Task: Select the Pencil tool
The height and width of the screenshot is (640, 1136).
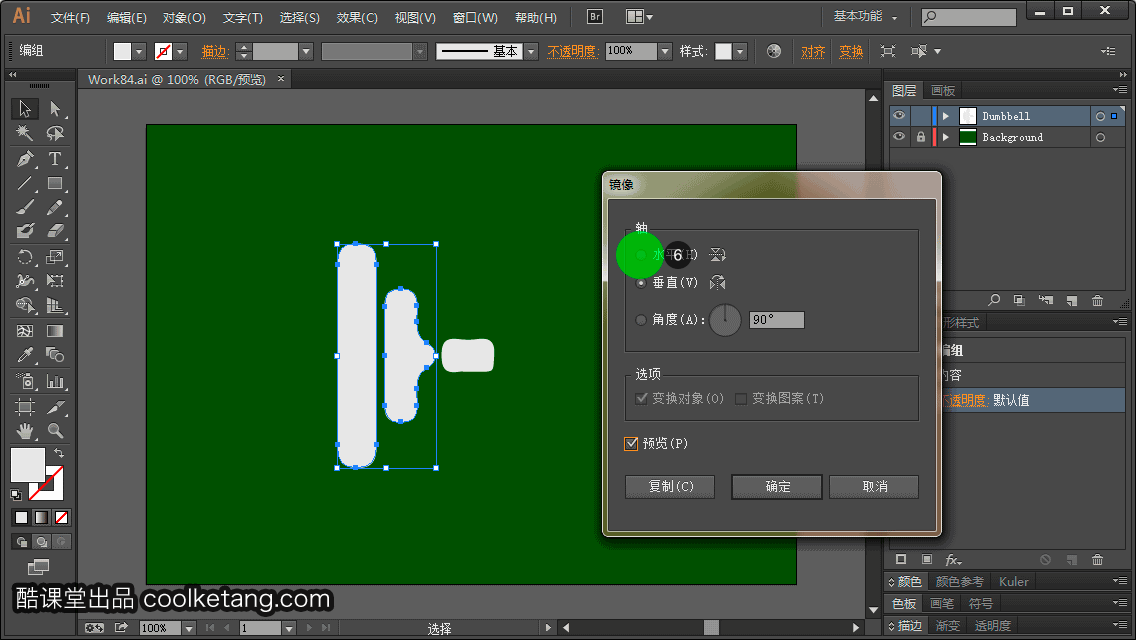Action: click(x=55, y=207)
